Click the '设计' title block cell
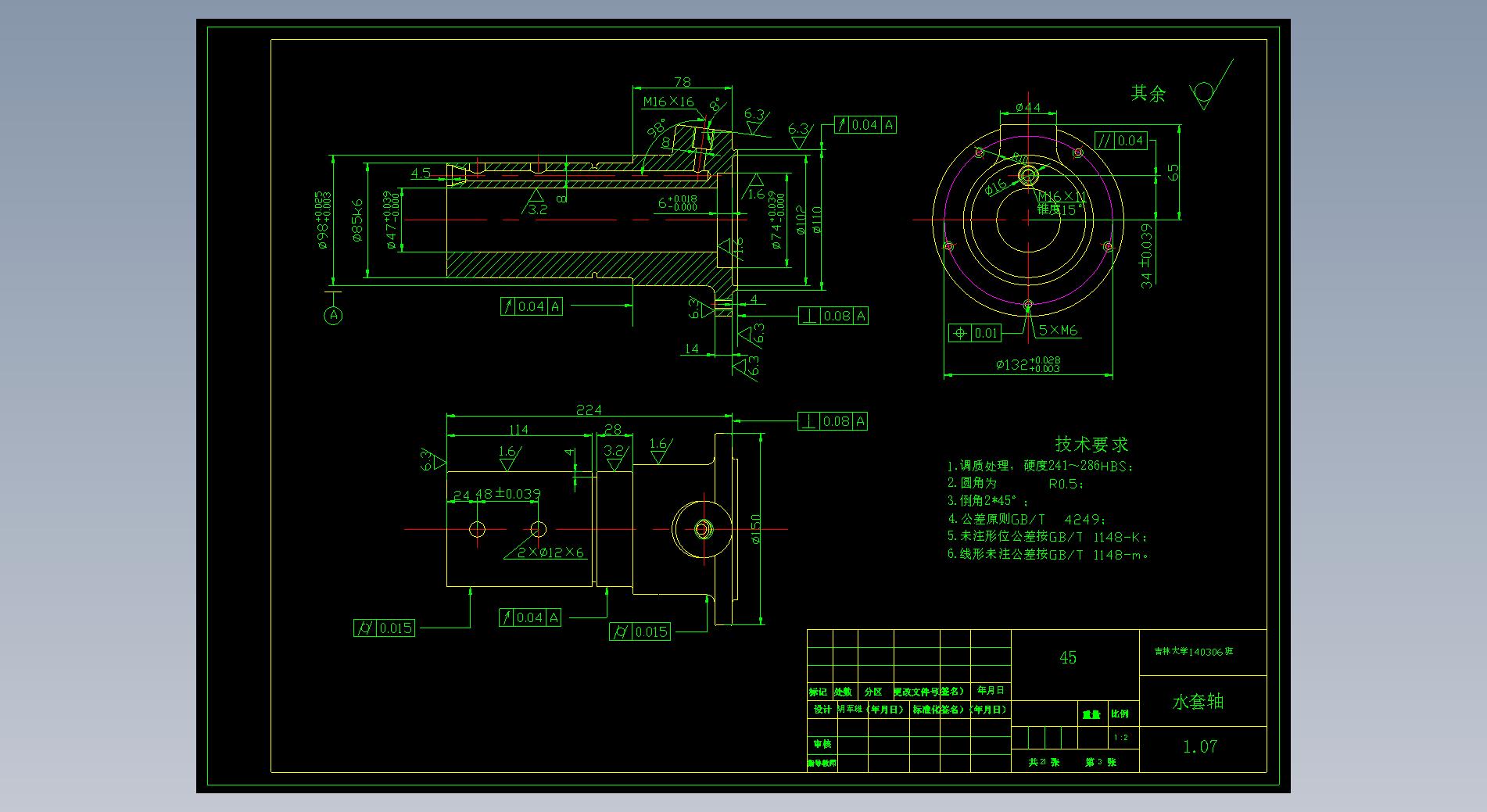 [822, 710]
